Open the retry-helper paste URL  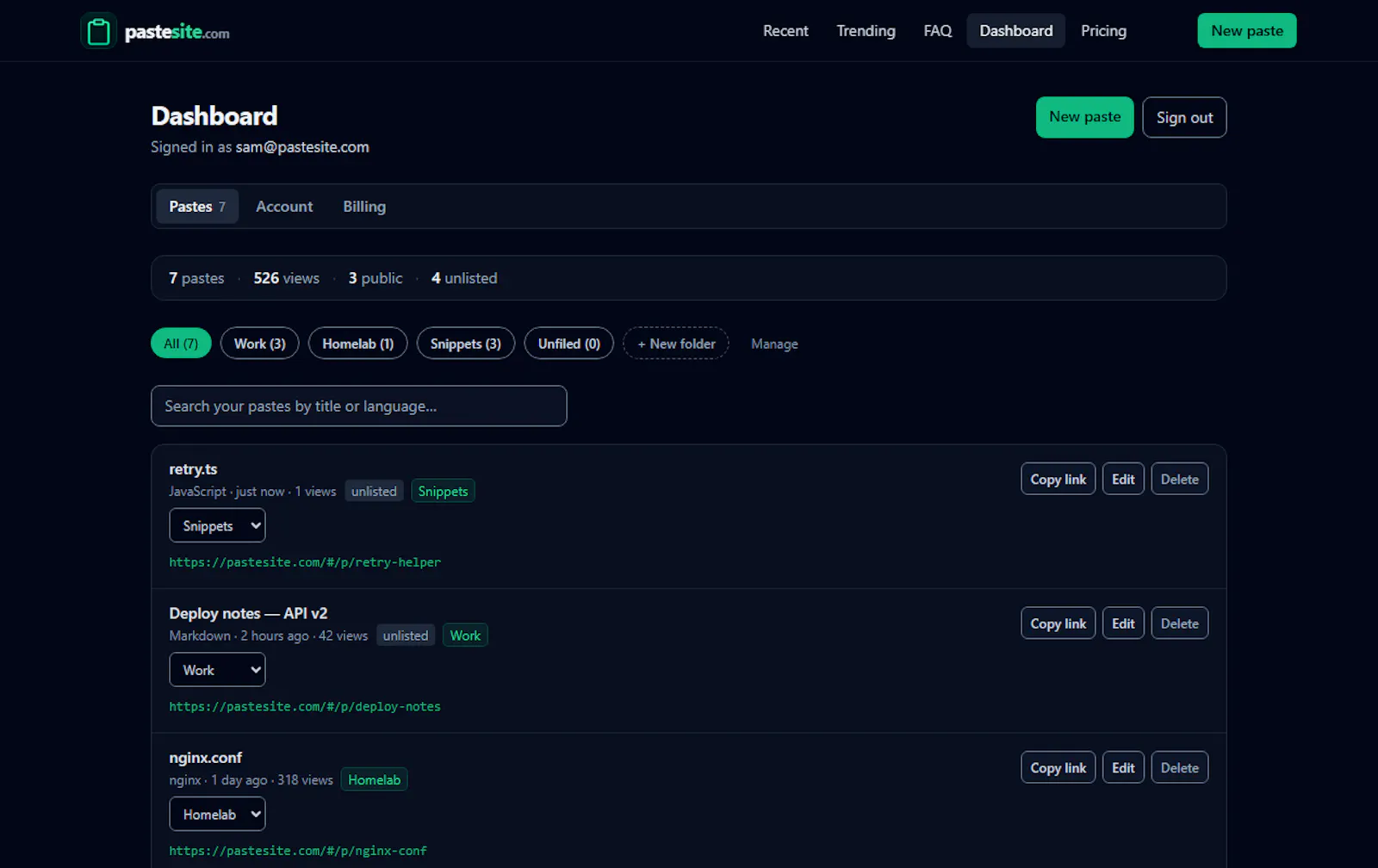coord(305,562)
